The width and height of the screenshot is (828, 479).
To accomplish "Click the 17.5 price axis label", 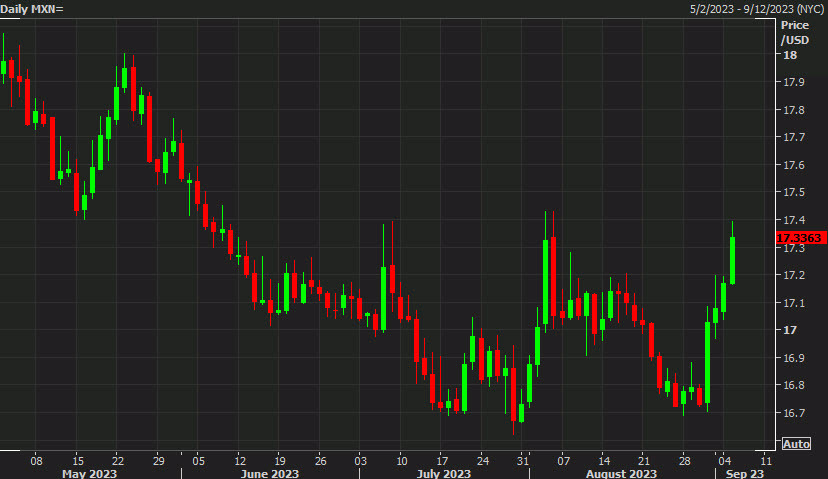I will pos(793,192).
